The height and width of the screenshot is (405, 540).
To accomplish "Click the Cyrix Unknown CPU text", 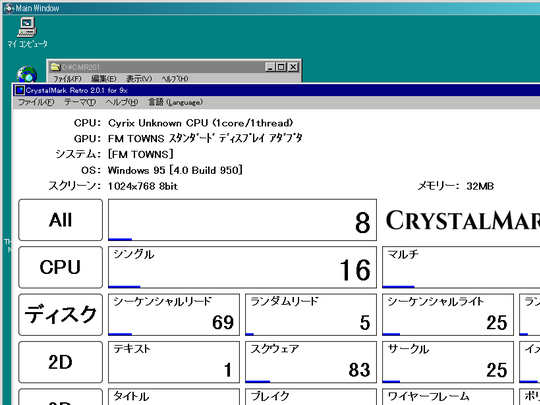I will point(200,123).
